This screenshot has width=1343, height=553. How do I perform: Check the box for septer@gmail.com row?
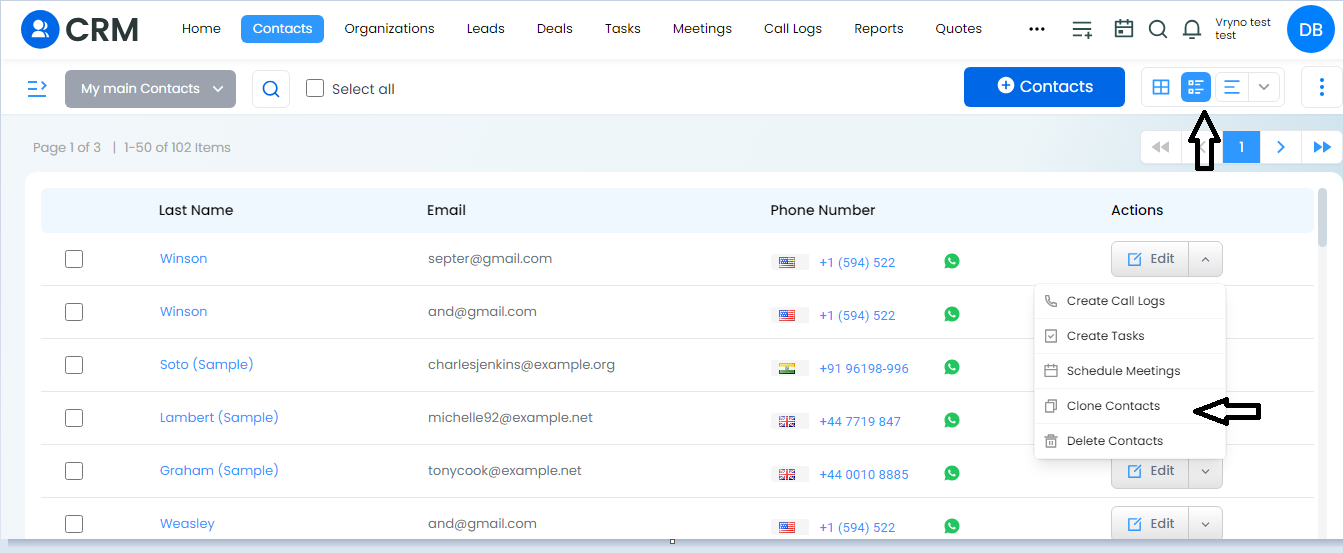point(74,259)
